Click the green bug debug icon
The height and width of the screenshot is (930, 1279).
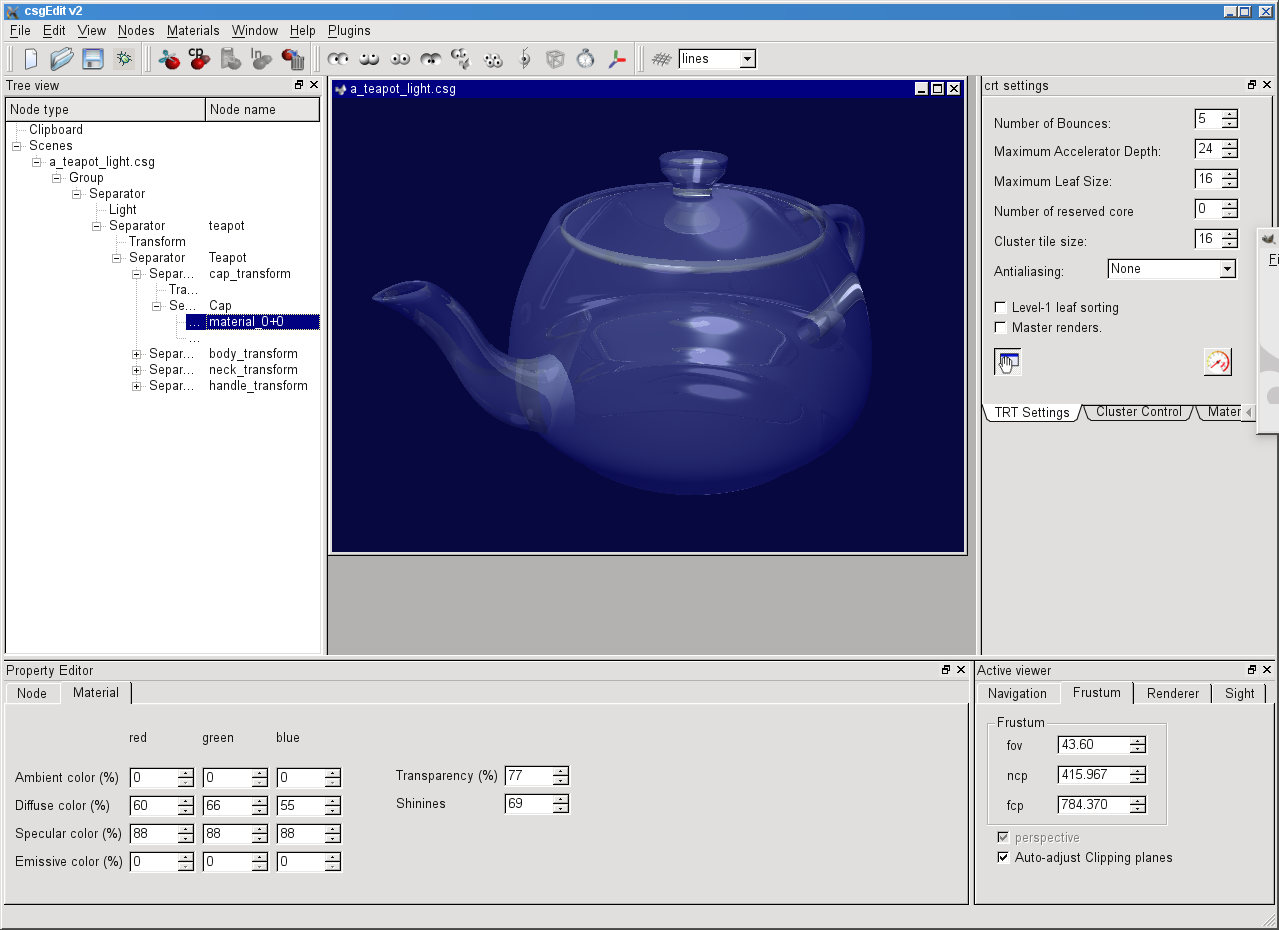pos(124,59)
